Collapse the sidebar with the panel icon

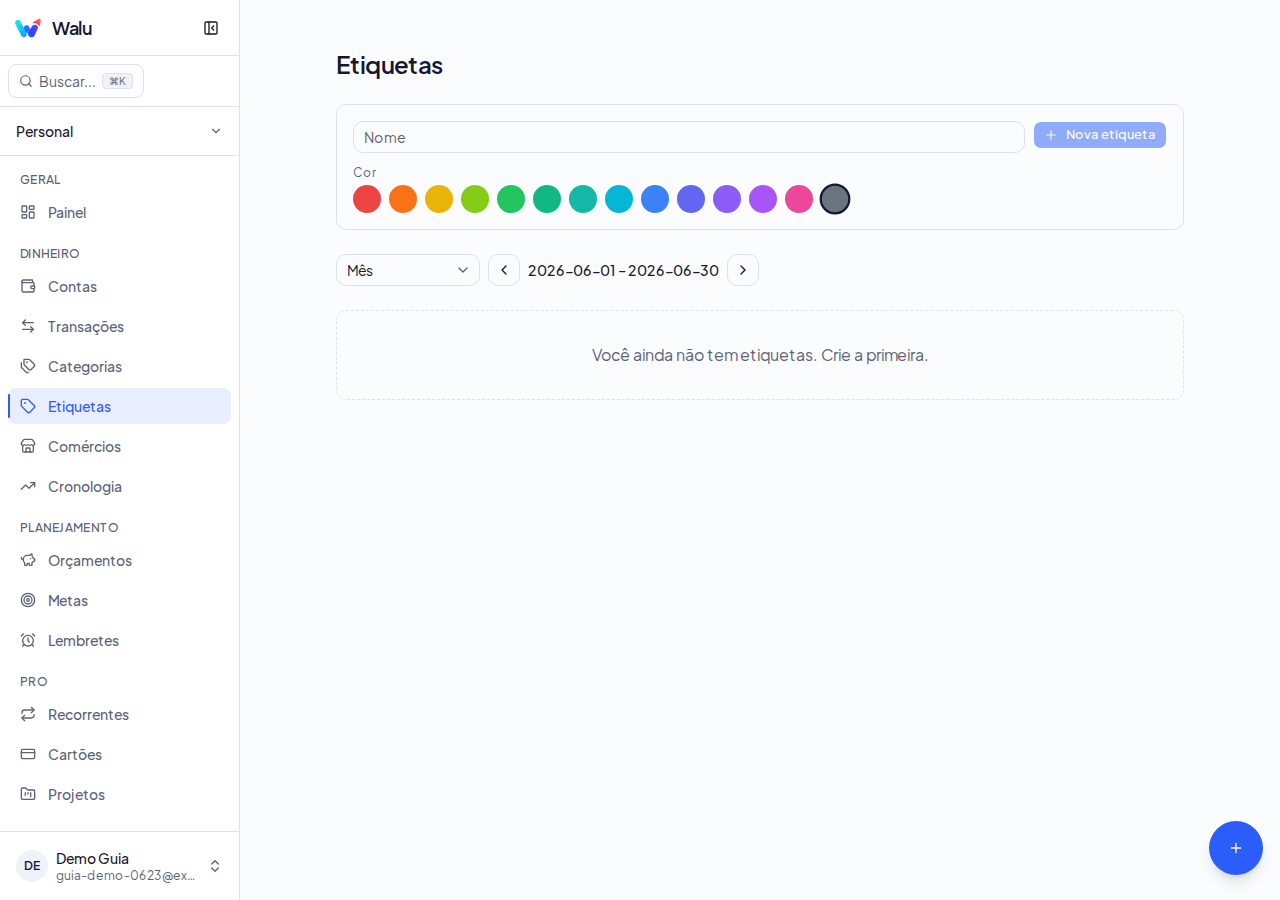point(211,28)
